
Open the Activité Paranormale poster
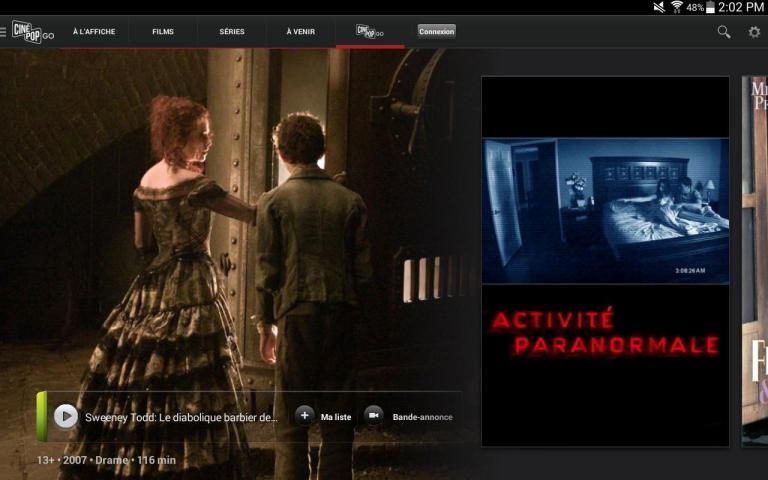pyautogui.click(x=605, y=261)
